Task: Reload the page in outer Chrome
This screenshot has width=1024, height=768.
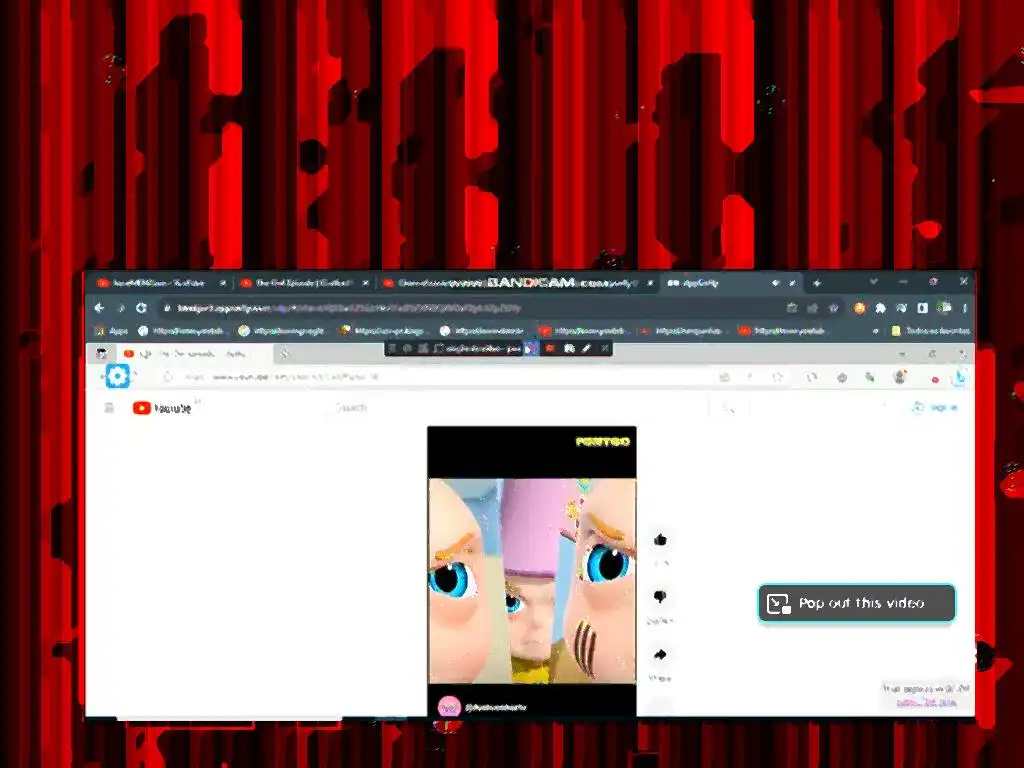Action: [141, 308]
